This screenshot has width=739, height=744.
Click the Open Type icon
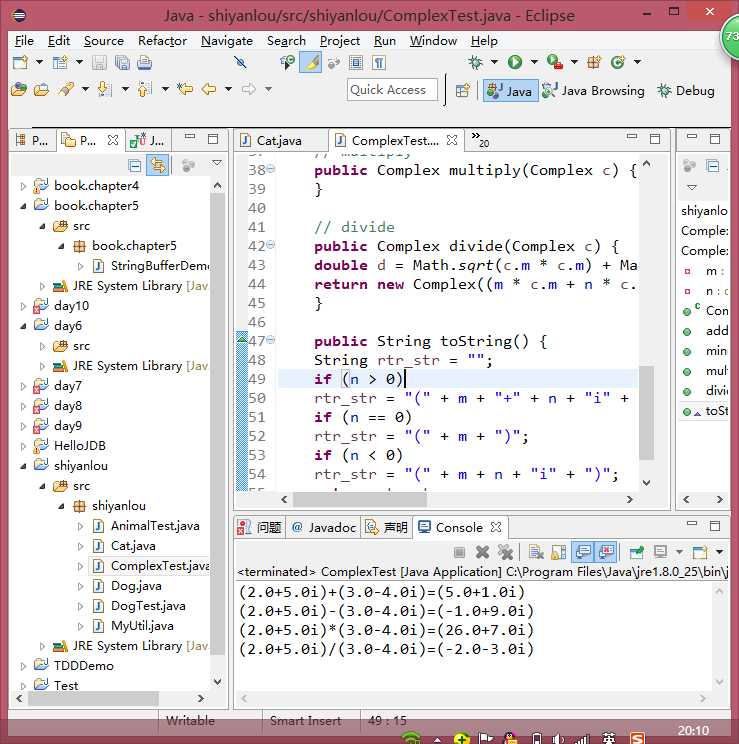coord(19,89)
